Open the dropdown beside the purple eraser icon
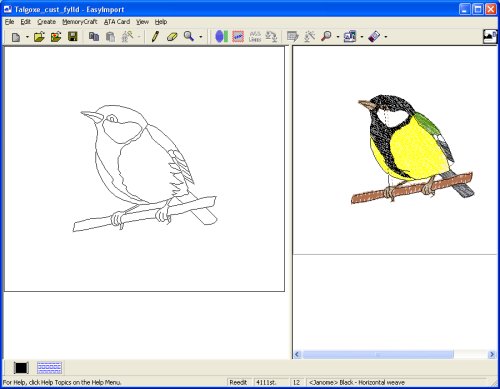This screenshot has width=500, height=389. point(386,37)
